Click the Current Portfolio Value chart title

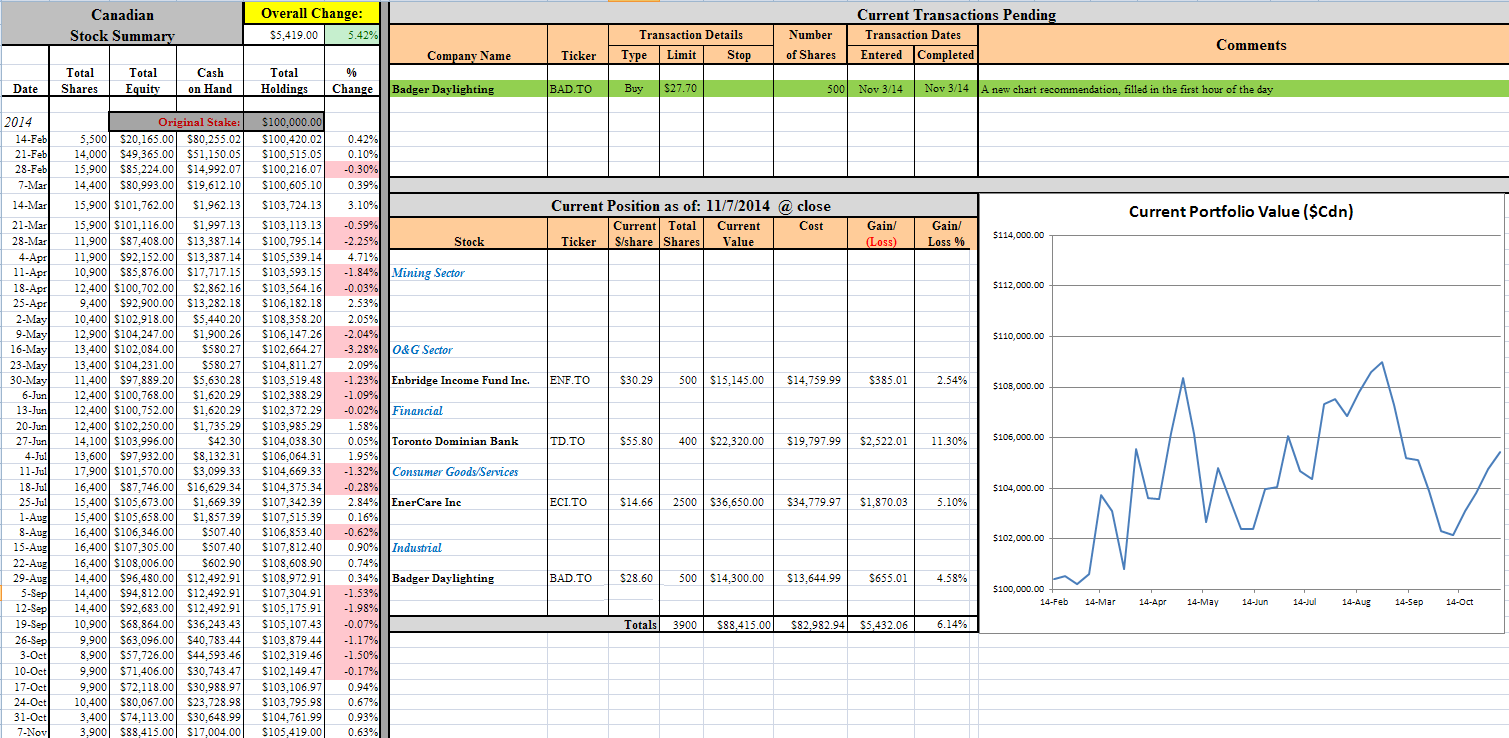[1241, 211]
